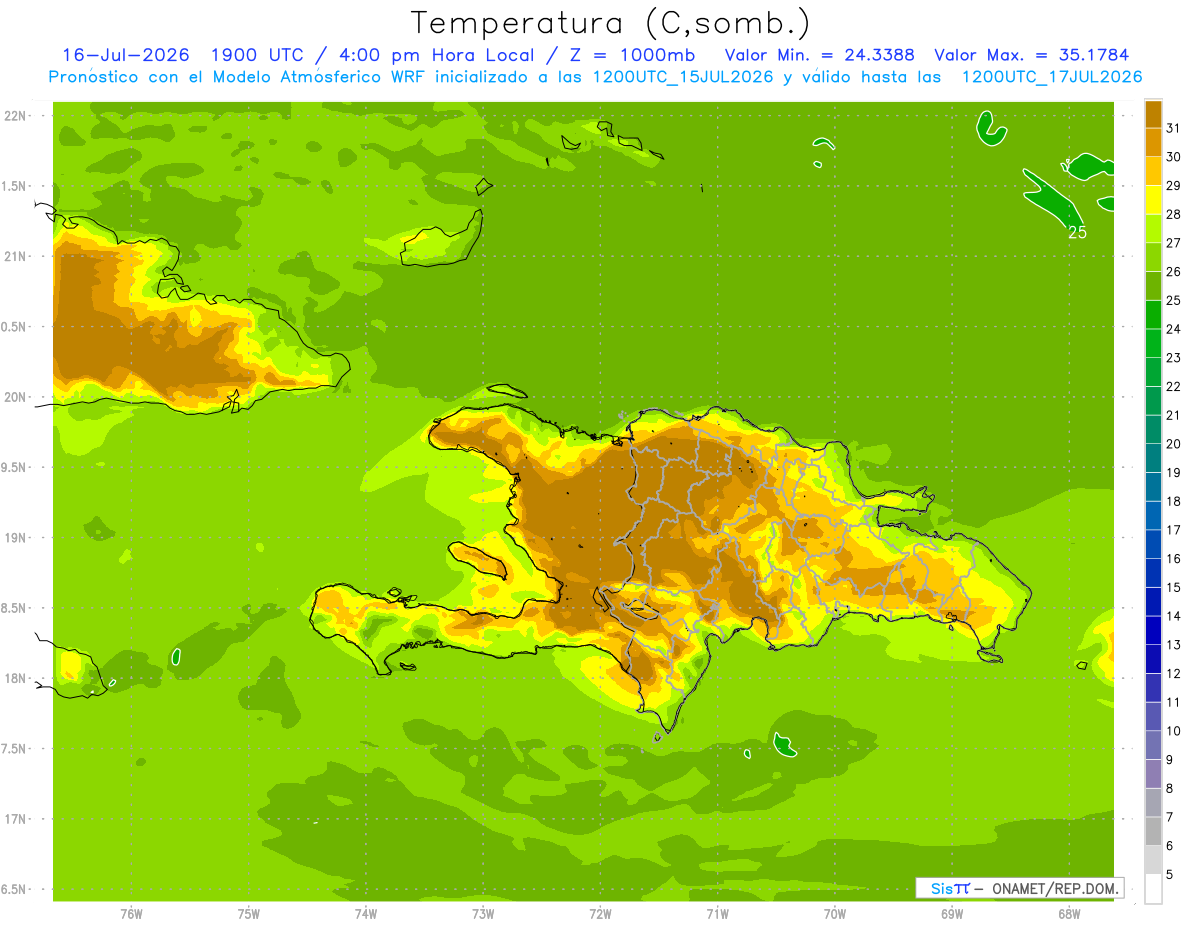Image resolution: width=1200 pixels, height=927 pixels.
Task: Select the date '16-Jul-2026' in the header
Action: point(126,55)
